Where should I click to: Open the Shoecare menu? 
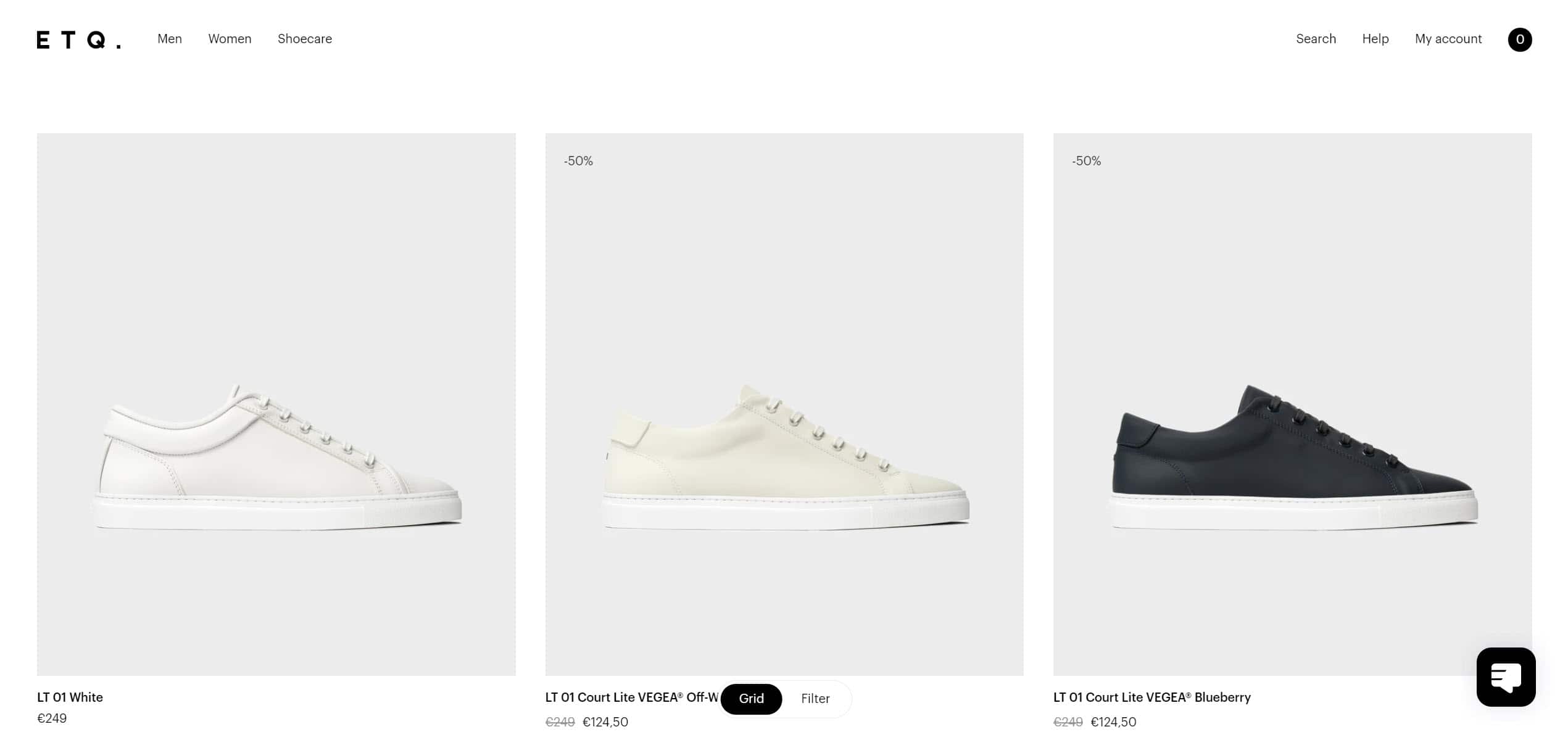coord(305,39)
